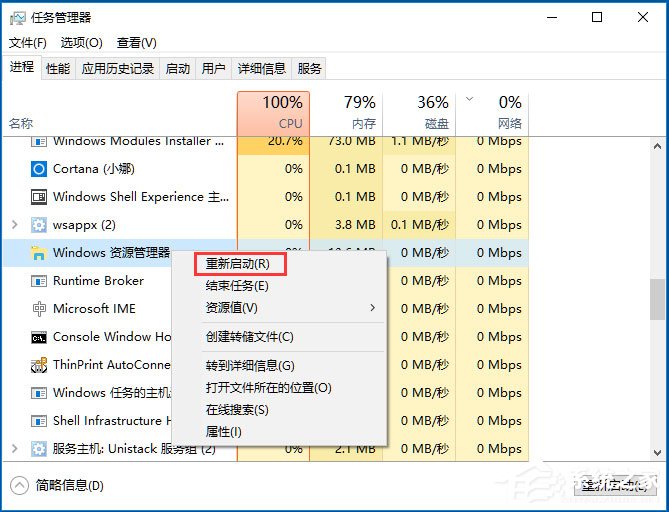Click the Task Manager title bar icon
Image resolution: width=669 pixels, height=512 pixels.
[x=18, y=17]
